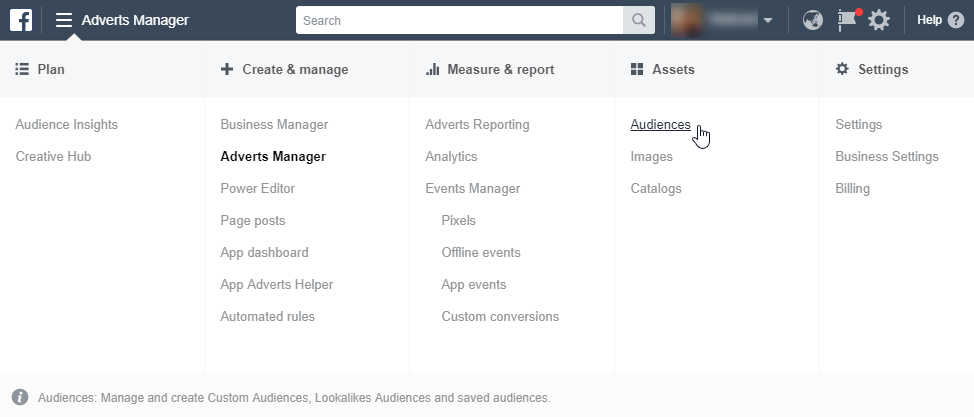
Task: Open the flag icon with red dot
Action: (847, 20)
